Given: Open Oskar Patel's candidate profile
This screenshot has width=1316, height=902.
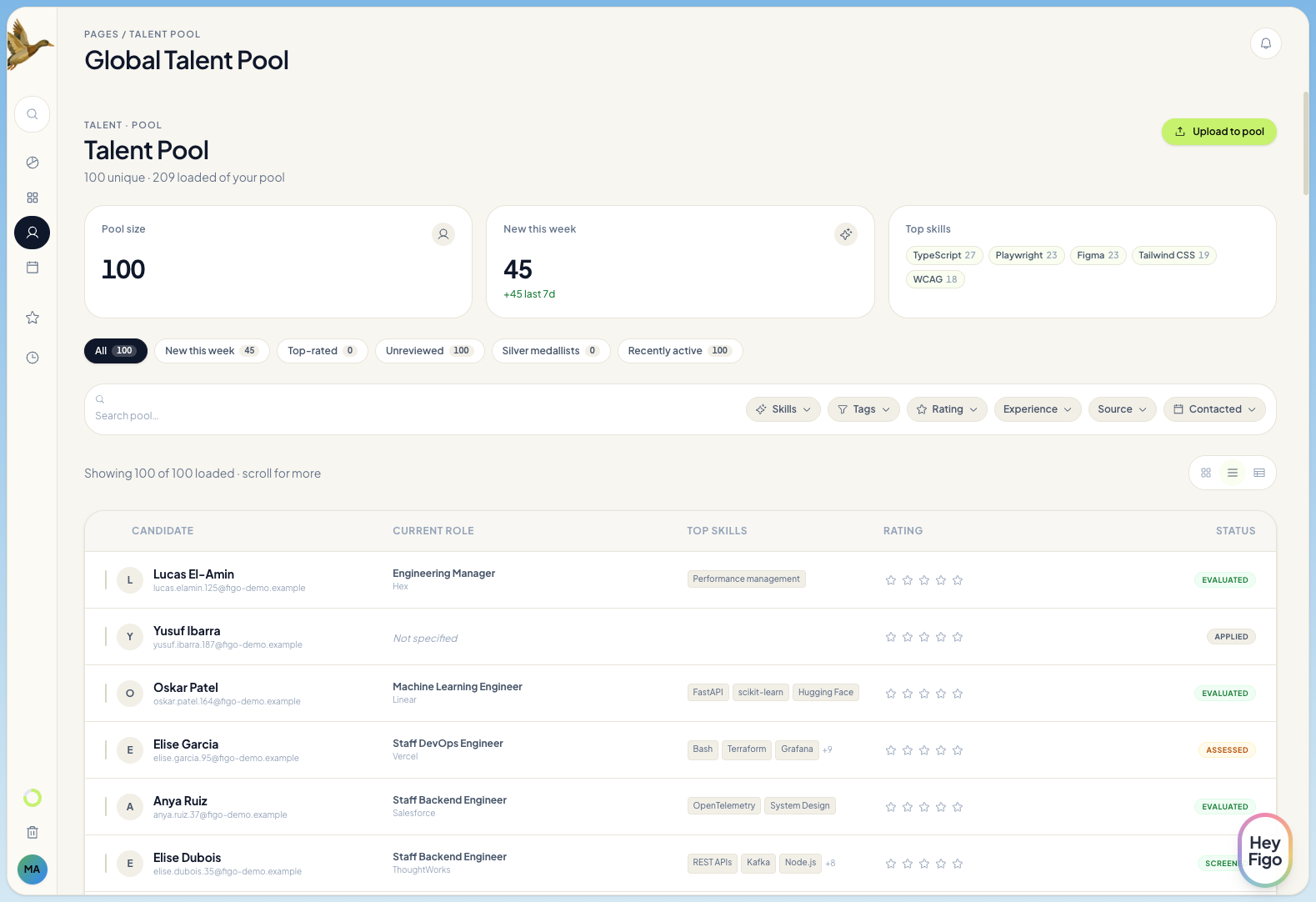Looking at the screenshot, I should [x=186, y=688].
